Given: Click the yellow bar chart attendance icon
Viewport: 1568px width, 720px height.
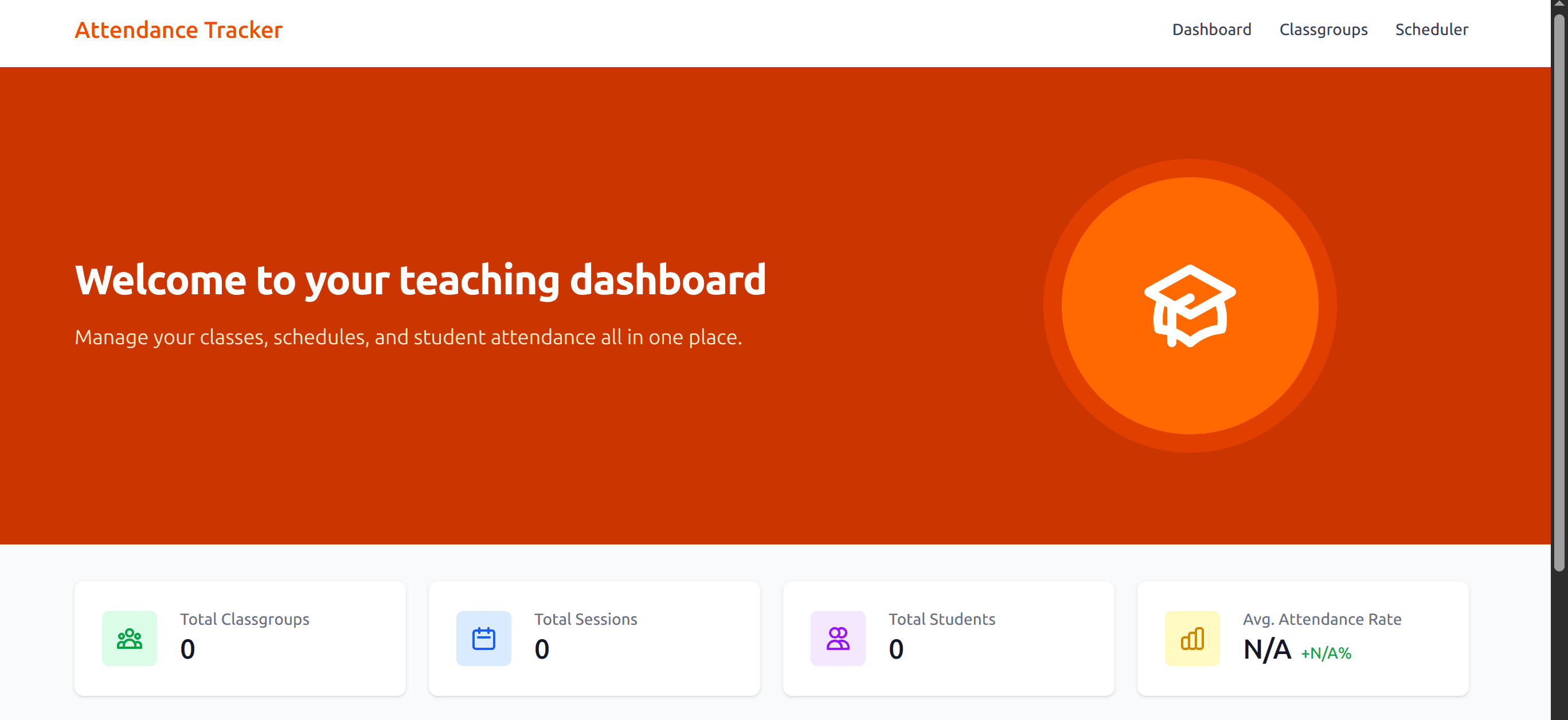Looking at the screenshot, I should pyautogui.click(x=1192, y=639).
